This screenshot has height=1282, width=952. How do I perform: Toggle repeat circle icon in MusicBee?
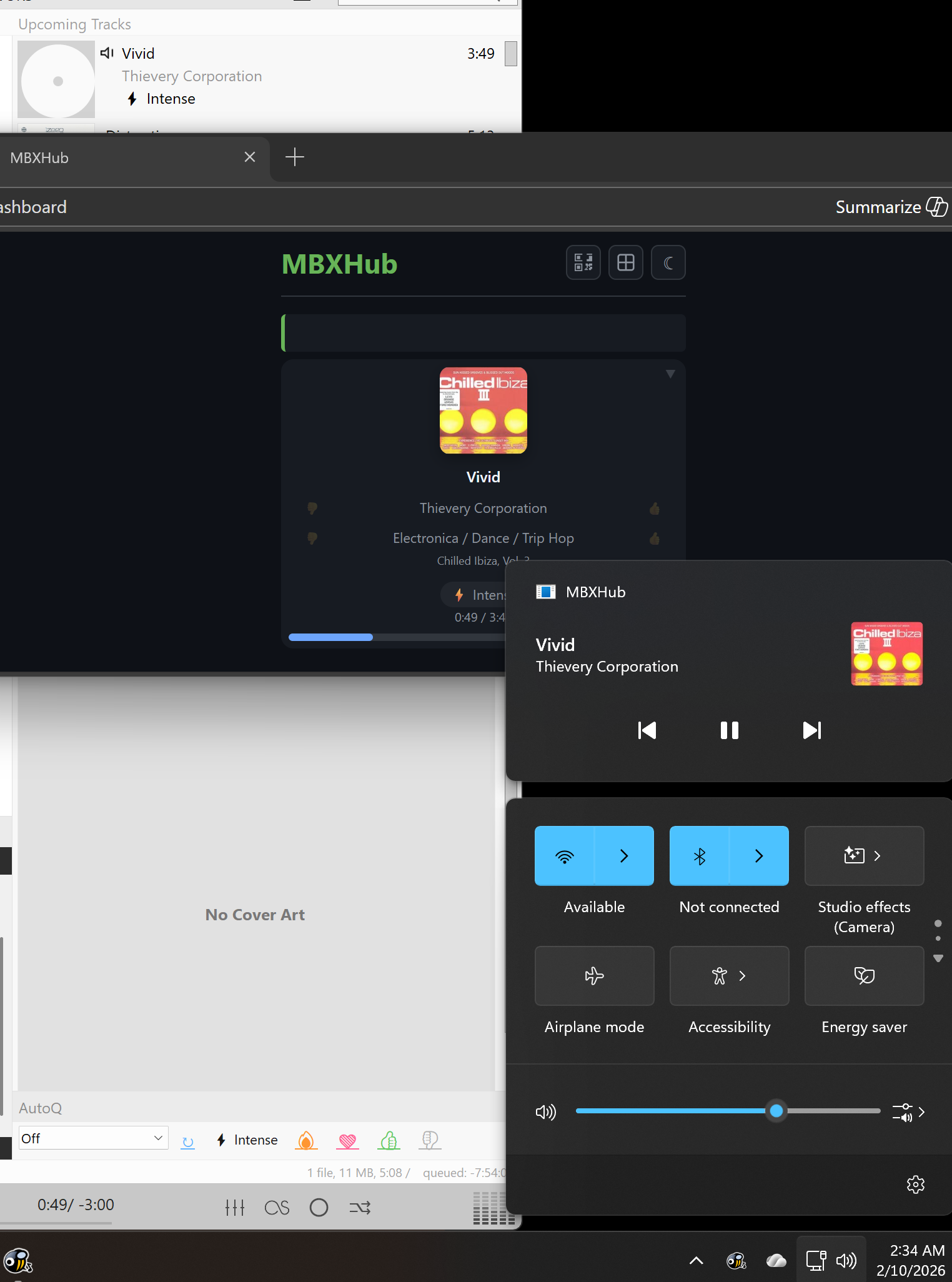(319, 1208)
